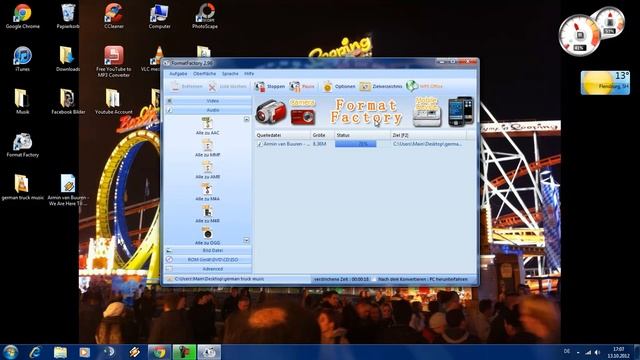
Task: Open PhotoScape desktop shortcut
Action: click(x=205, y=16)
